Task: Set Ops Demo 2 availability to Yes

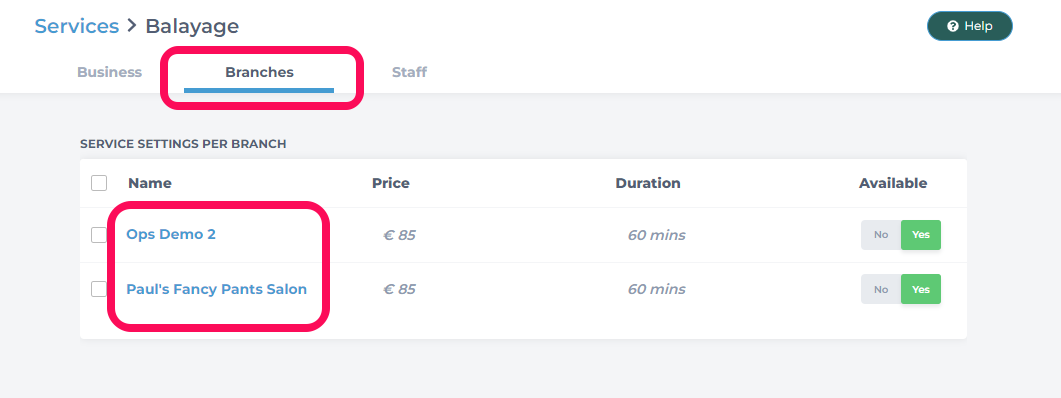Action: click(x=920, y=235)
